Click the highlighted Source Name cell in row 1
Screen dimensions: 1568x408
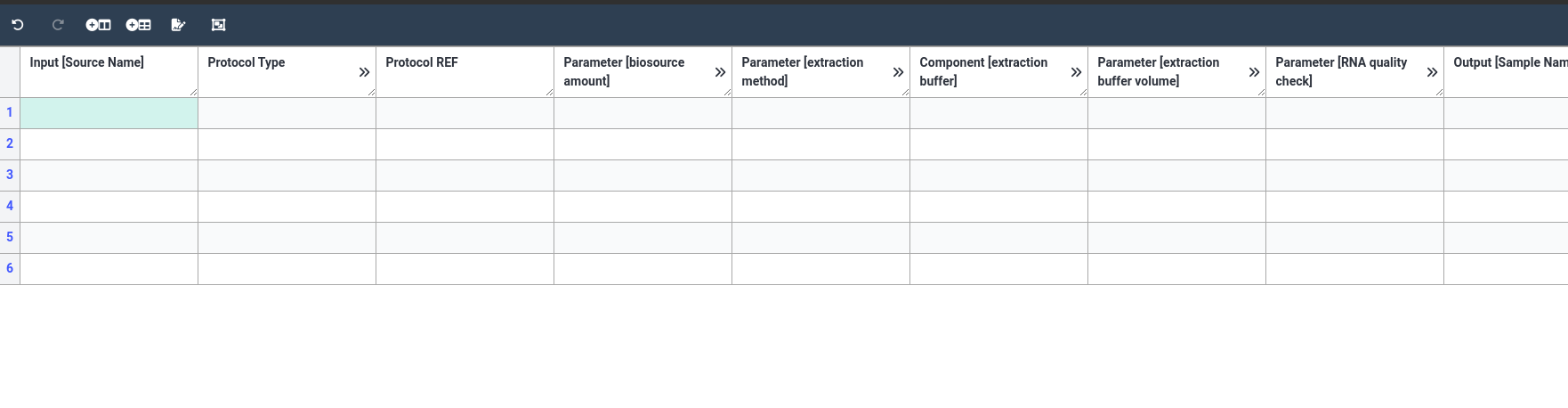(x=109, y=113)
